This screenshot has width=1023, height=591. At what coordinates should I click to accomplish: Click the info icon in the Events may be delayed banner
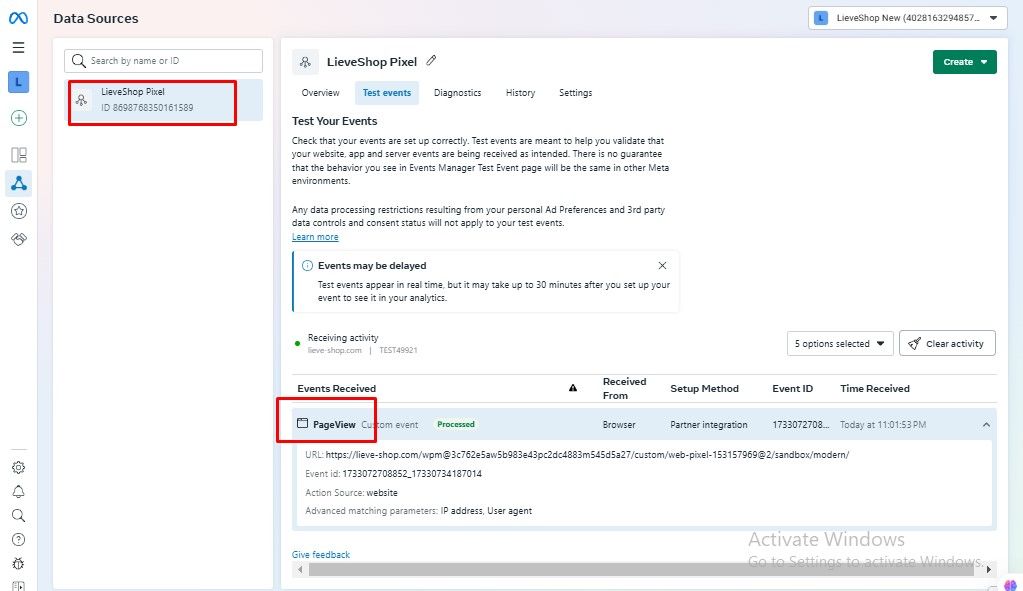(307, 265)
